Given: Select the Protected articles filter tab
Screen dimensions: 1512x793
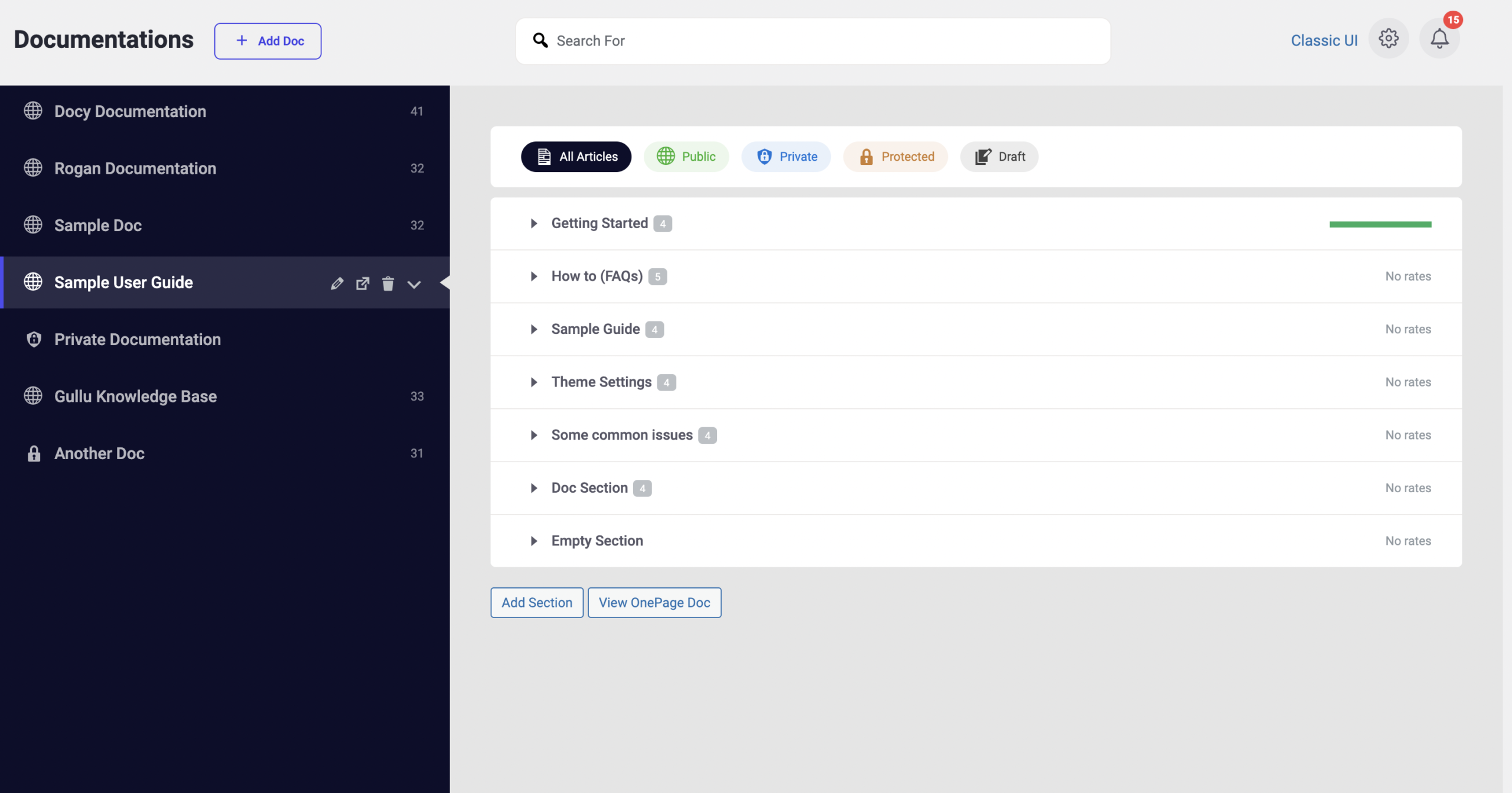Looking at the screenshot, I should (x=895, y=156).
